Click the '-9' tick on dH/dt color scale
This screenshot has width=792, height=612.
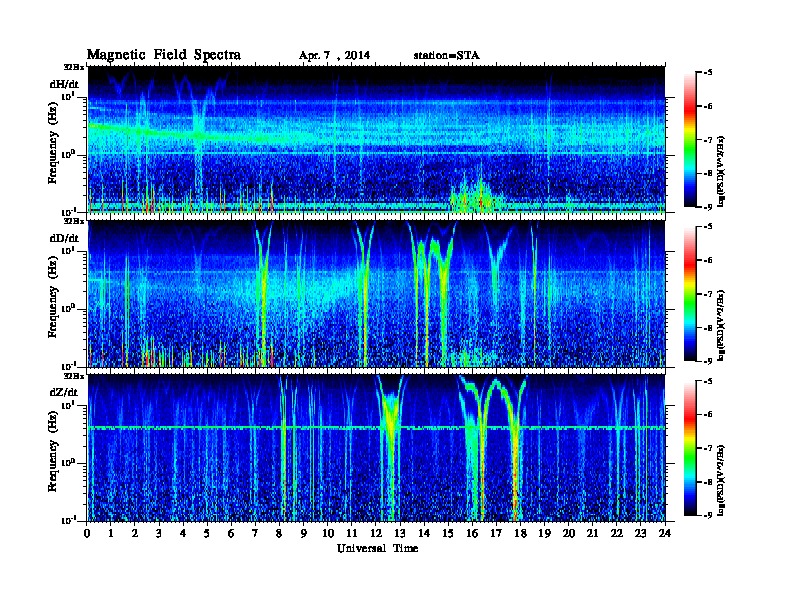click(707, 207)
